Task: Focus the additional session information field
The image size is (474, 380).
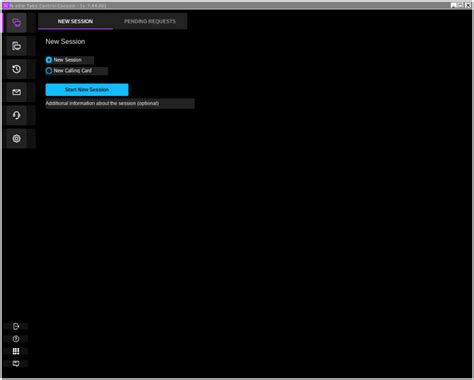Action: tap(120, 103)
